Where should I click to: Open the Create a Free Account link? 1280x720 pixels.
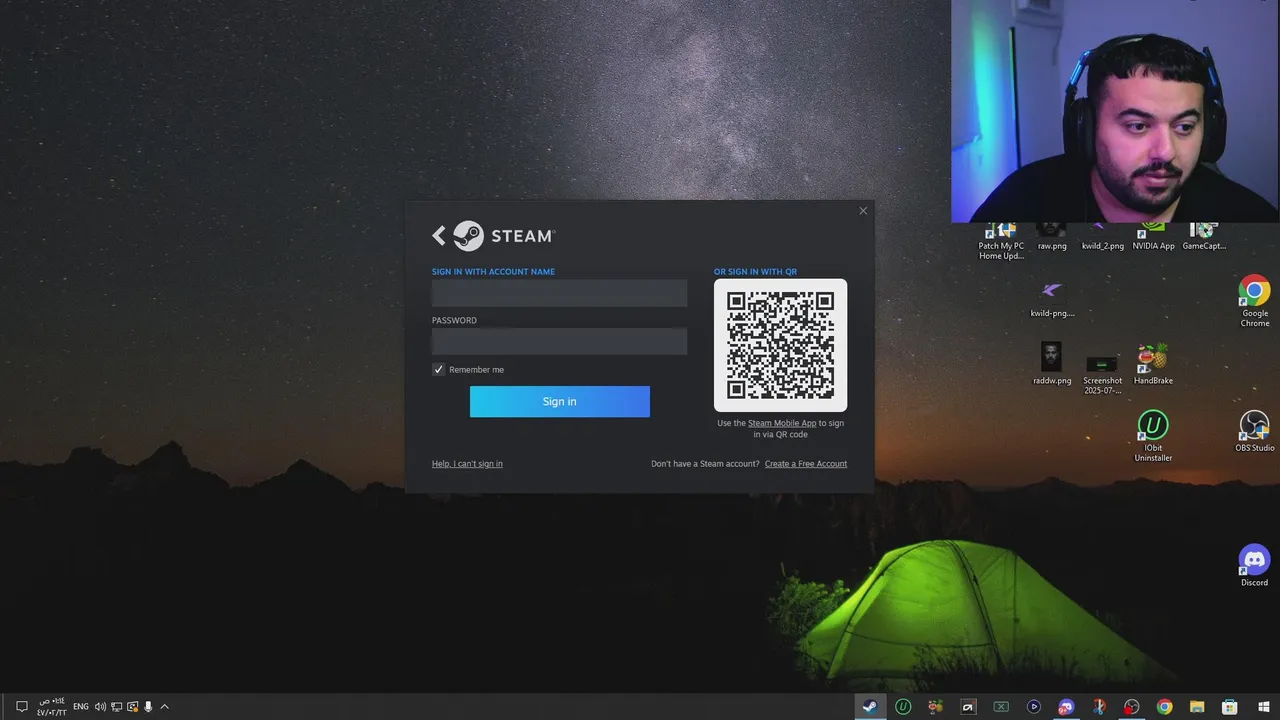(x=806, y=464)
